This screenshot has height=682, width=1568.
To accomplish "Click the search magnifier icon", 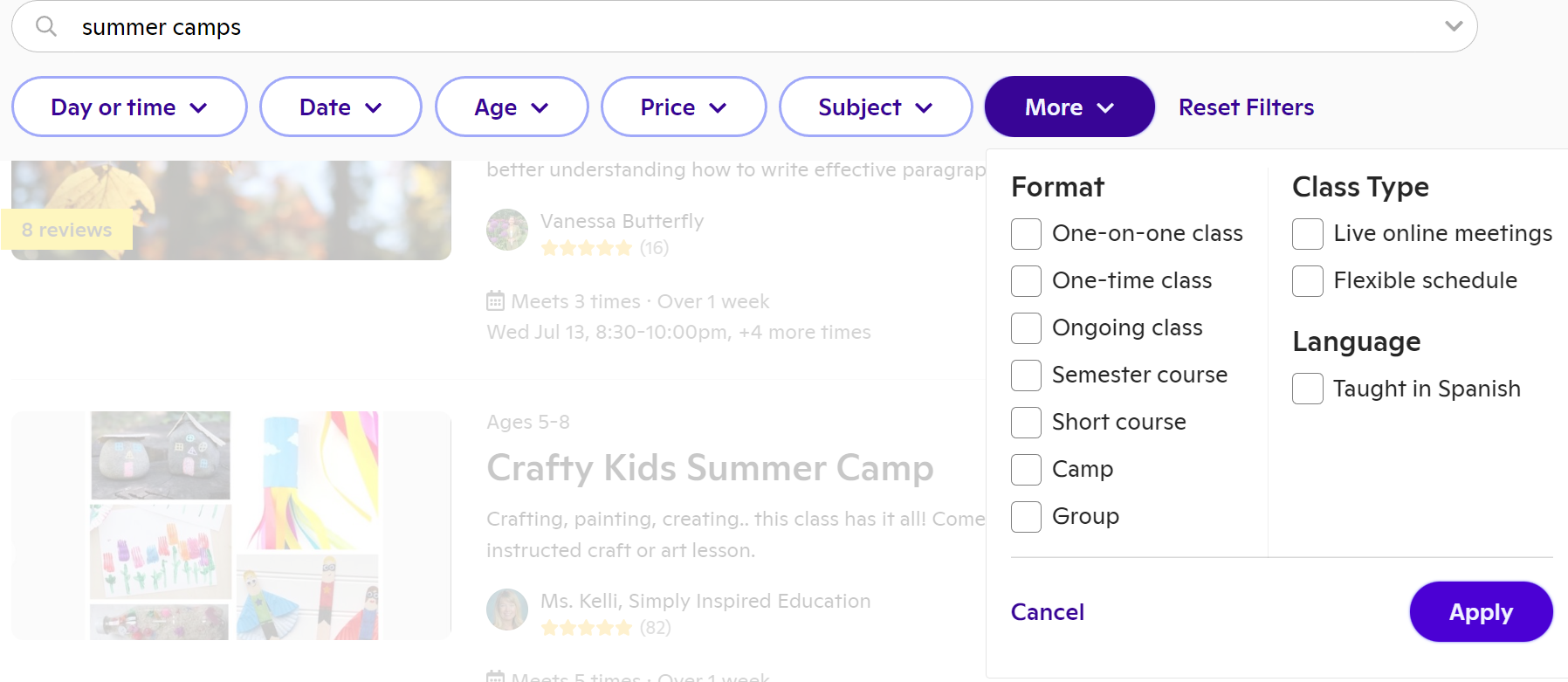I will [46, 27].
